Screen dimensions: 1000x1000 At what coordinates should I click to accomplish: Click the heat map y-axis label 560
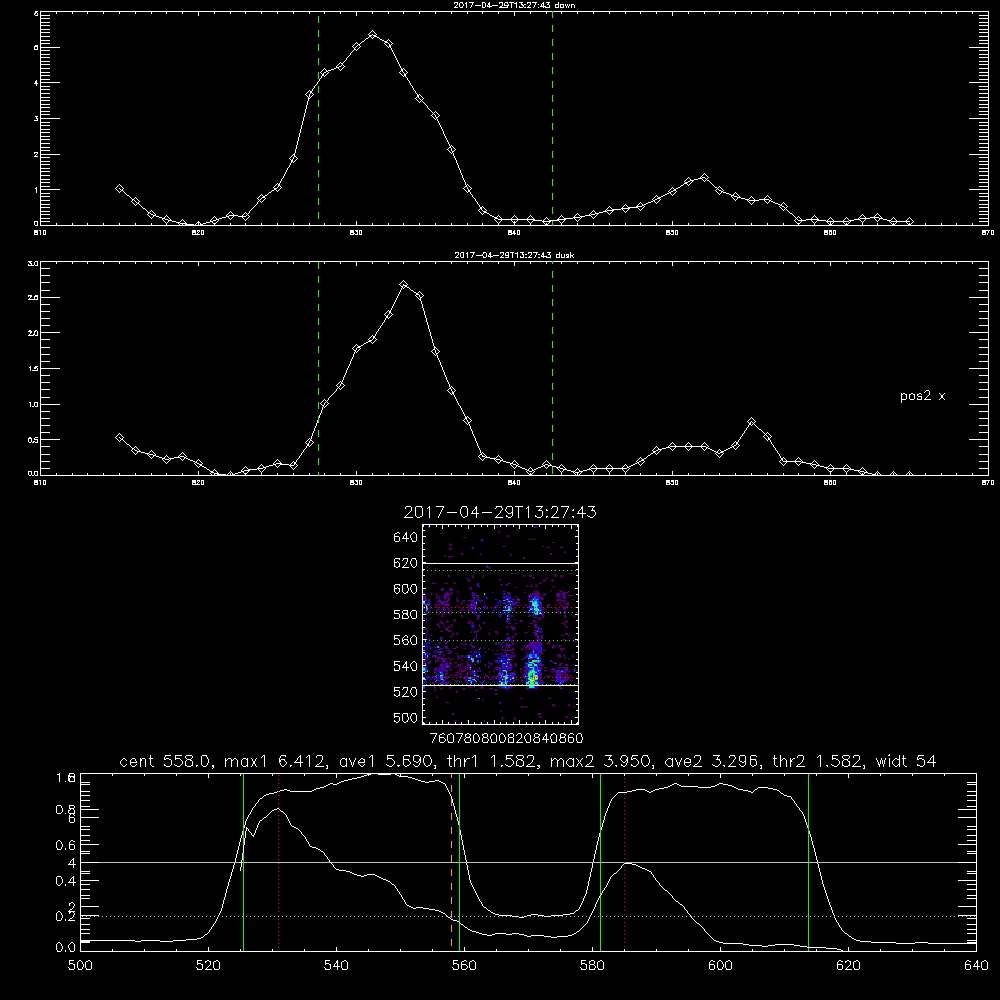[x=405, y=640]
